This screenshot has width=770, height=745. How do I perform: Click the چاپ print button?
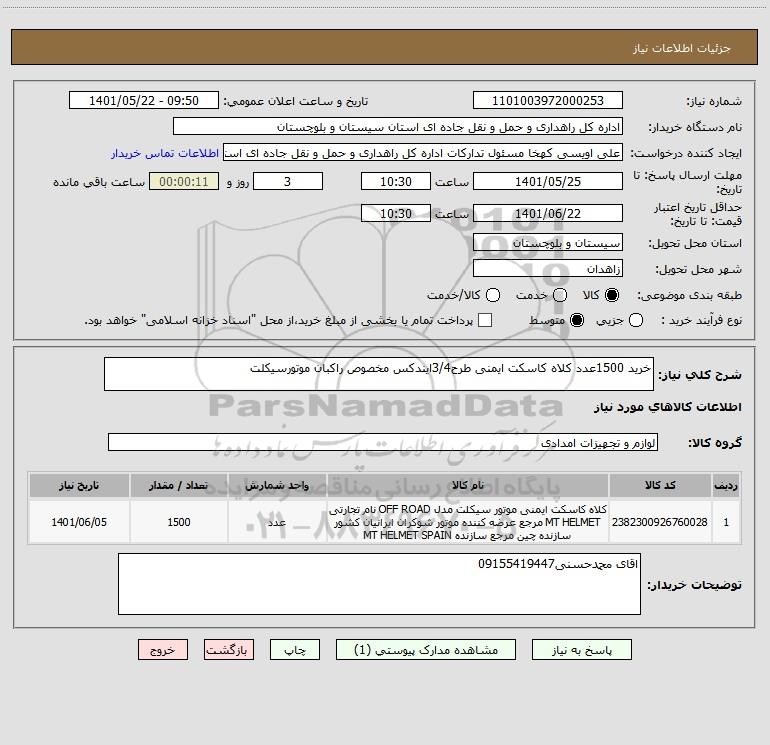click(x=295, y=650)
